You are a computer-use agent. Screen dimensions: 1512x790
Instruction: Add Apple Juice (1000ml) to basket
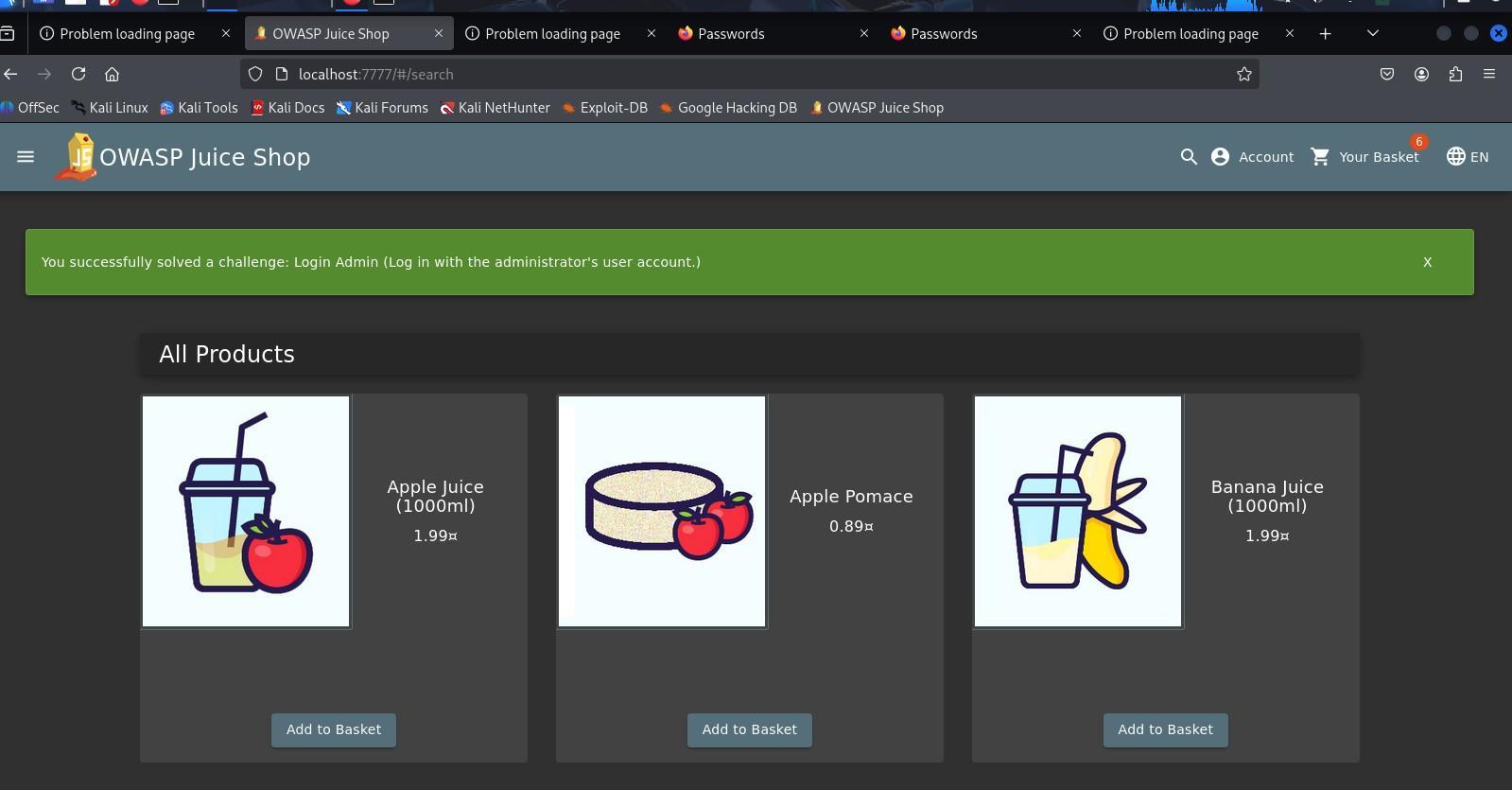[334, 729]
